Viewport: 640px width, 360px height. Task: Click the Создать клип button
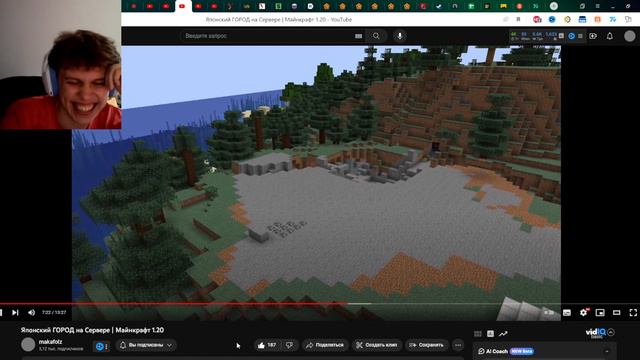[377, 345]
